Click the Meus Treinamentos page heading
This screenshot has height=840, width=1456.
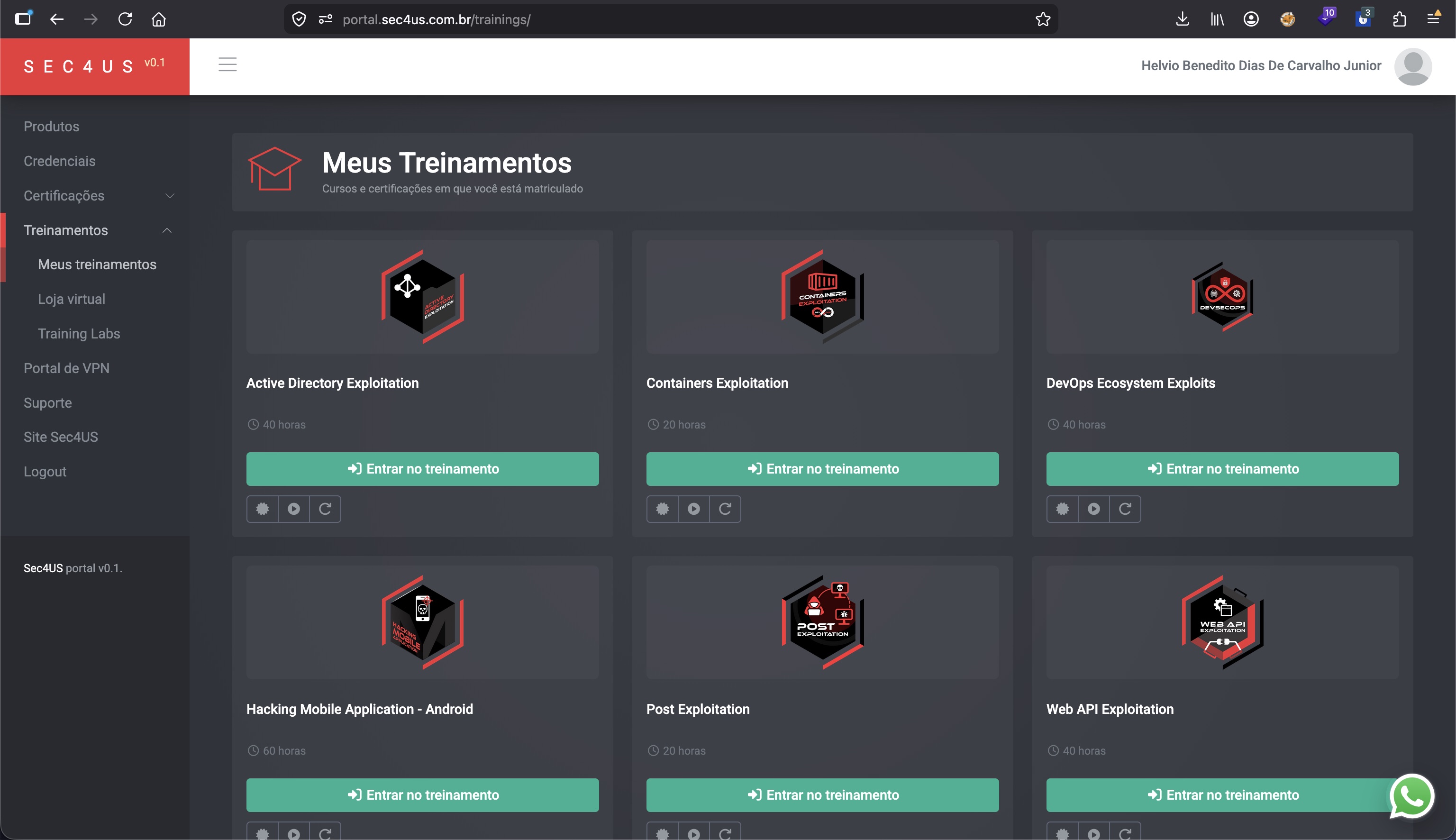tap(447, 163)
